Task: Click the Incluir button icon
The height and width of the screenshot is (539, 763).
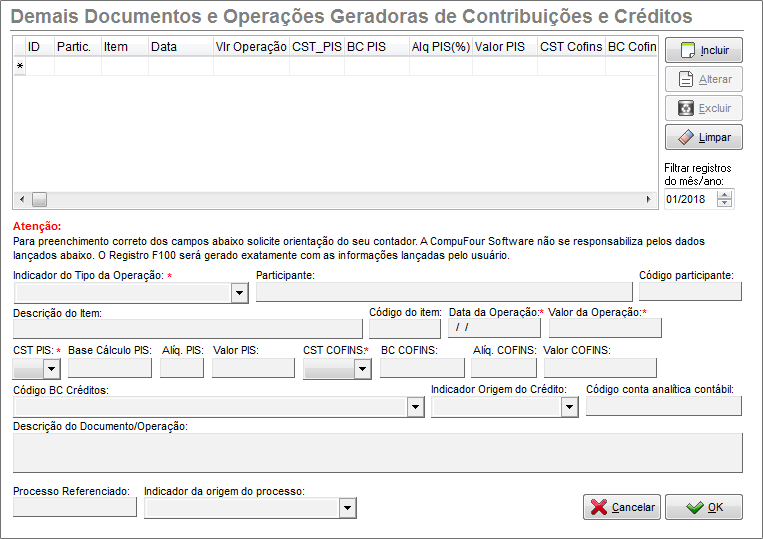Action: (x=686, y=50)
